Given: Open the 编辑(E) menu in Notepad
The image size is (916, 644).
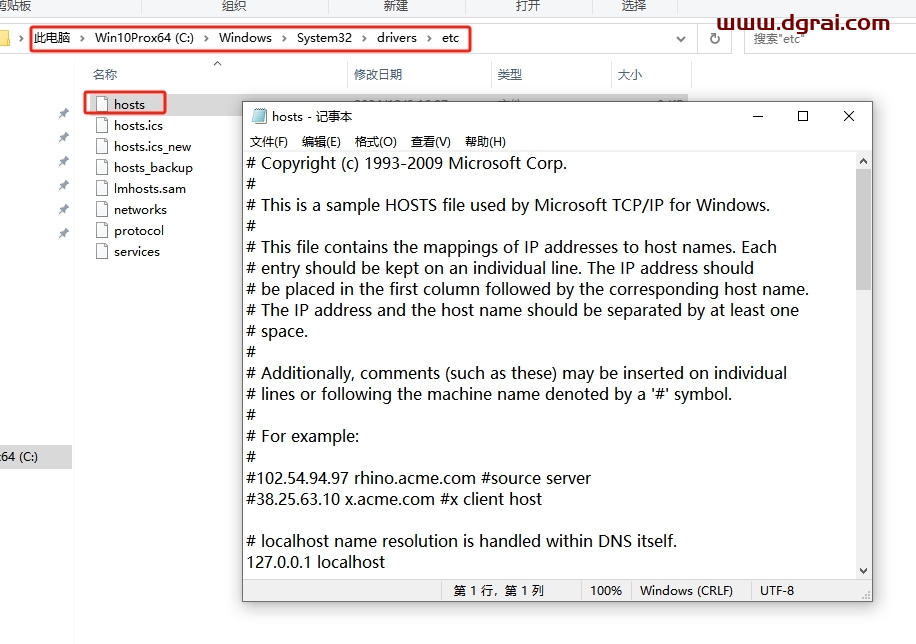Looking at the screenshot, I should [x=321, y=141].
